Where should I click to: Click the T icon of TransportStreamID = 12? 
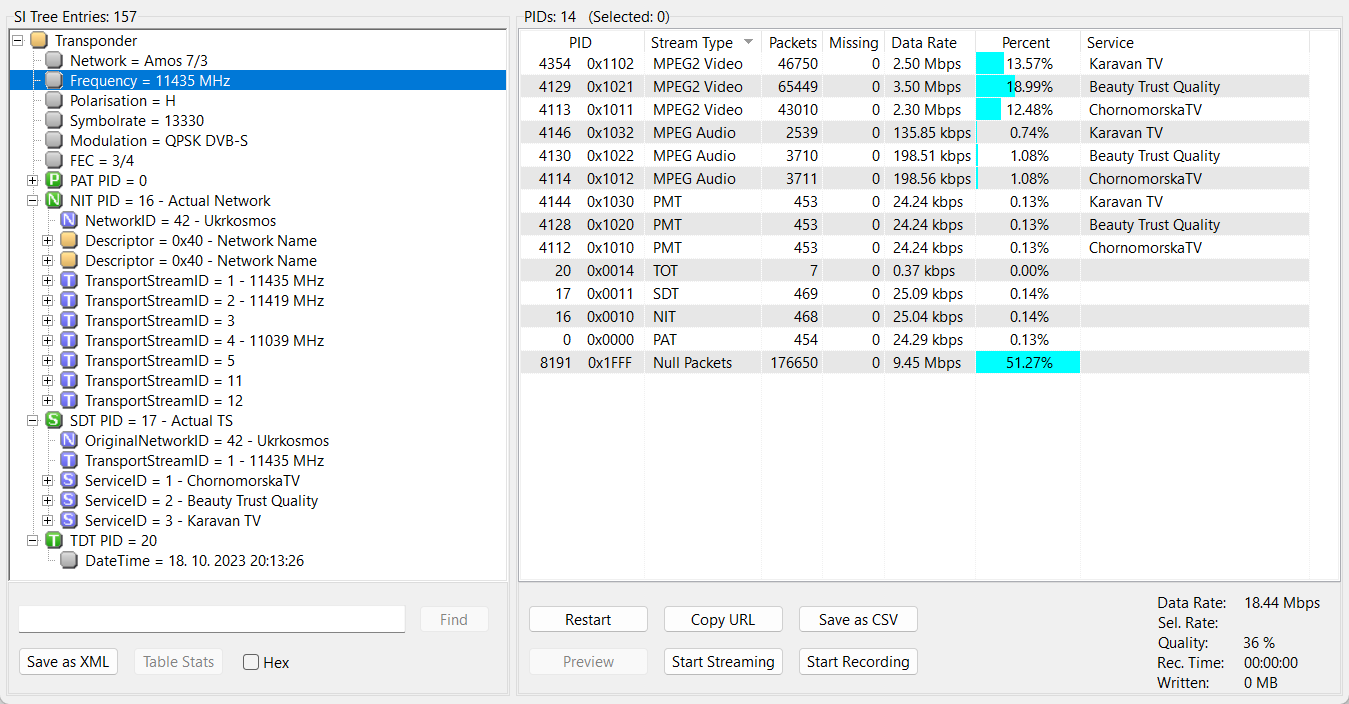[x=68, y=401]
